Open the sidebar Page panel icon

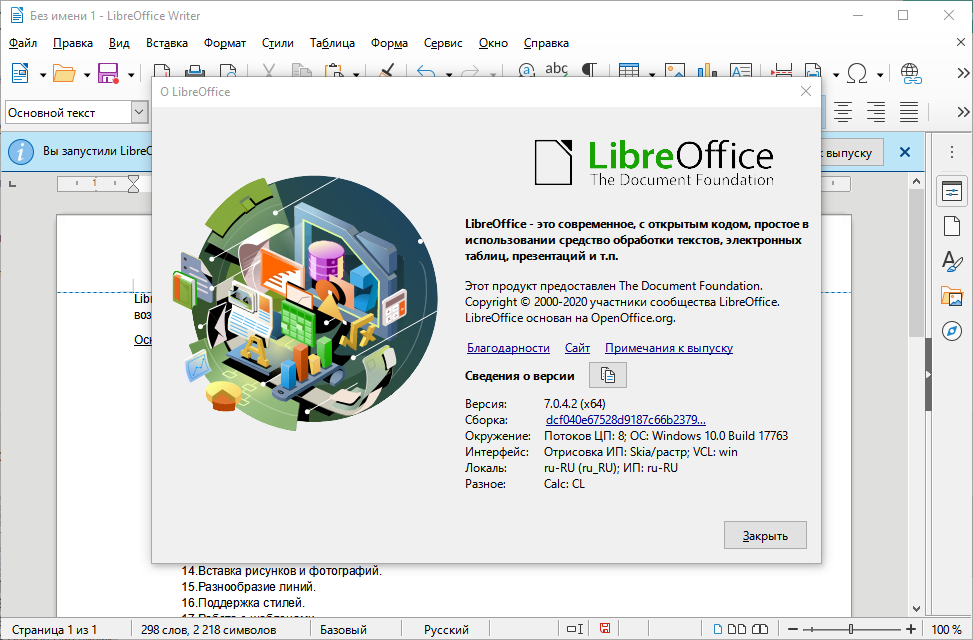[952, 226]
